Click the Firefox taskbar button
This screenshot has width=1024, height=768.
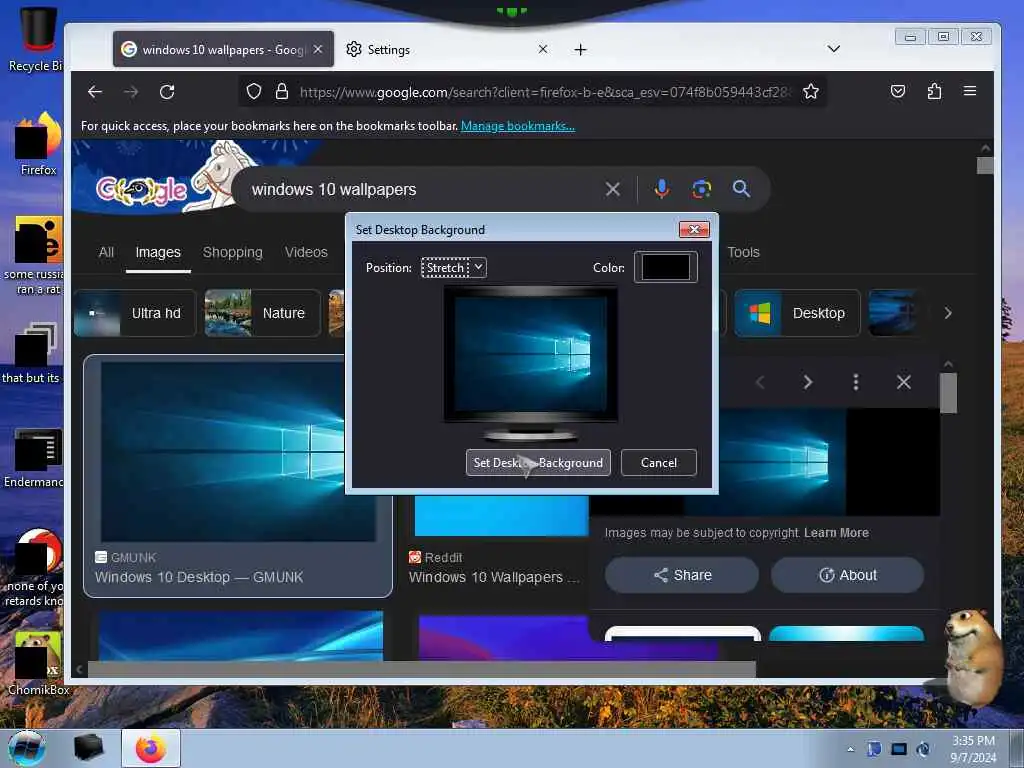point(150,748)
